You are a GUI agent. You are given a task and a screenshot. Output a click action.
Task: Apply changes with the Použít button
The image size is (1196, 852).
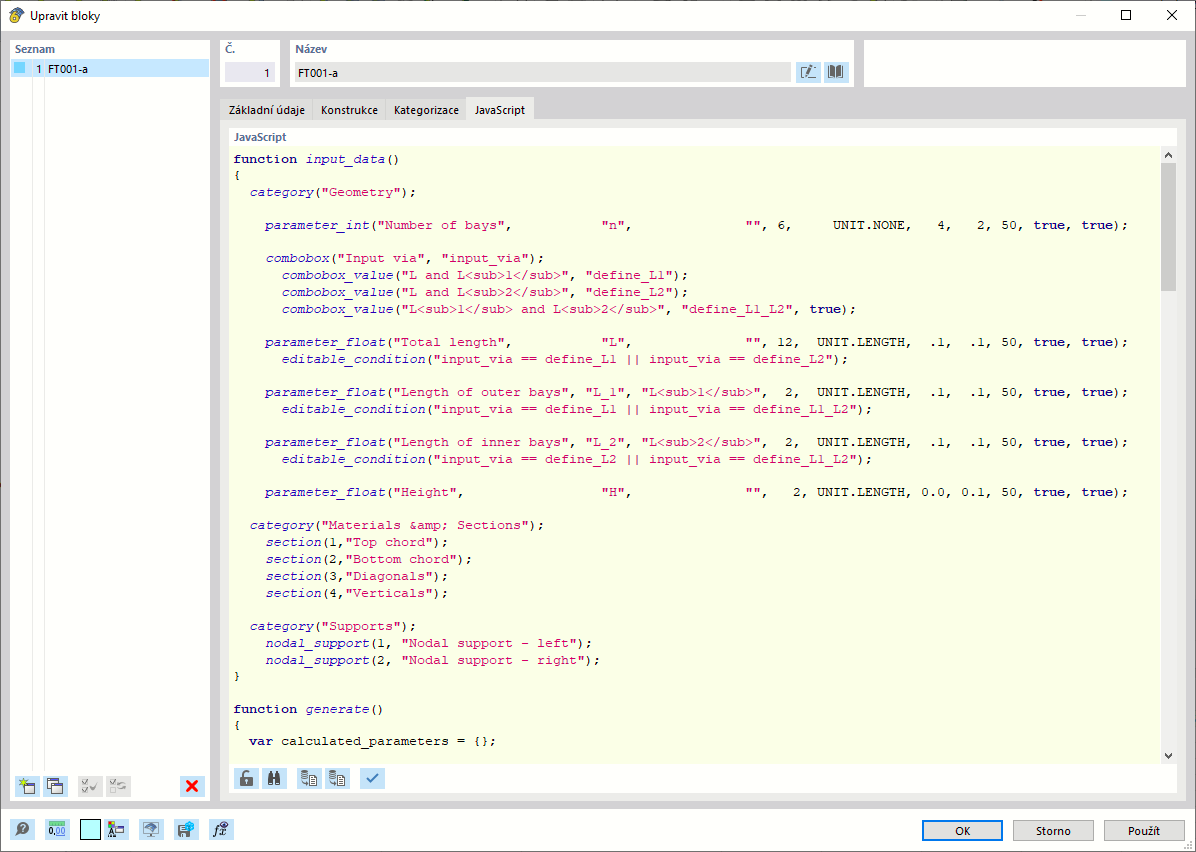pyautogui.click(x=1144, y=831)
